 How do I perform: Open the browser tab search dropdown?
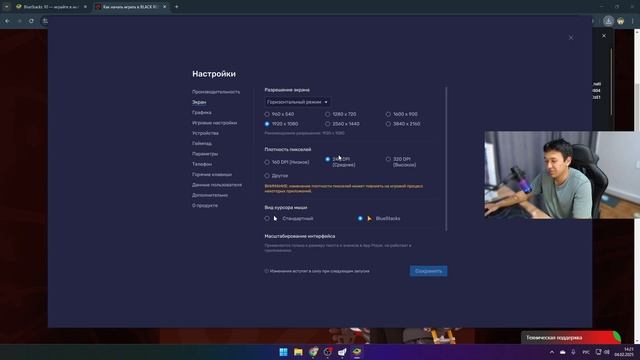click(6, 7)
